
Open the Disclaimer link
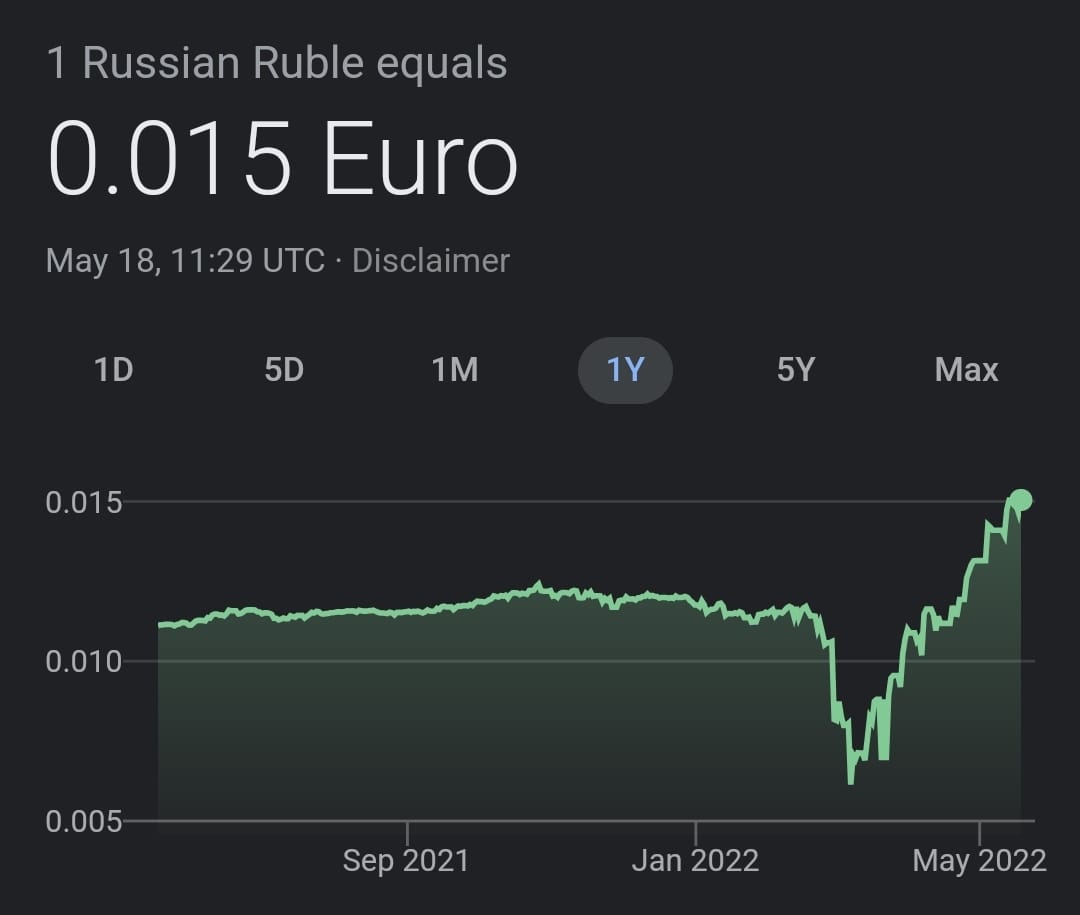click(x=431, y=261)
